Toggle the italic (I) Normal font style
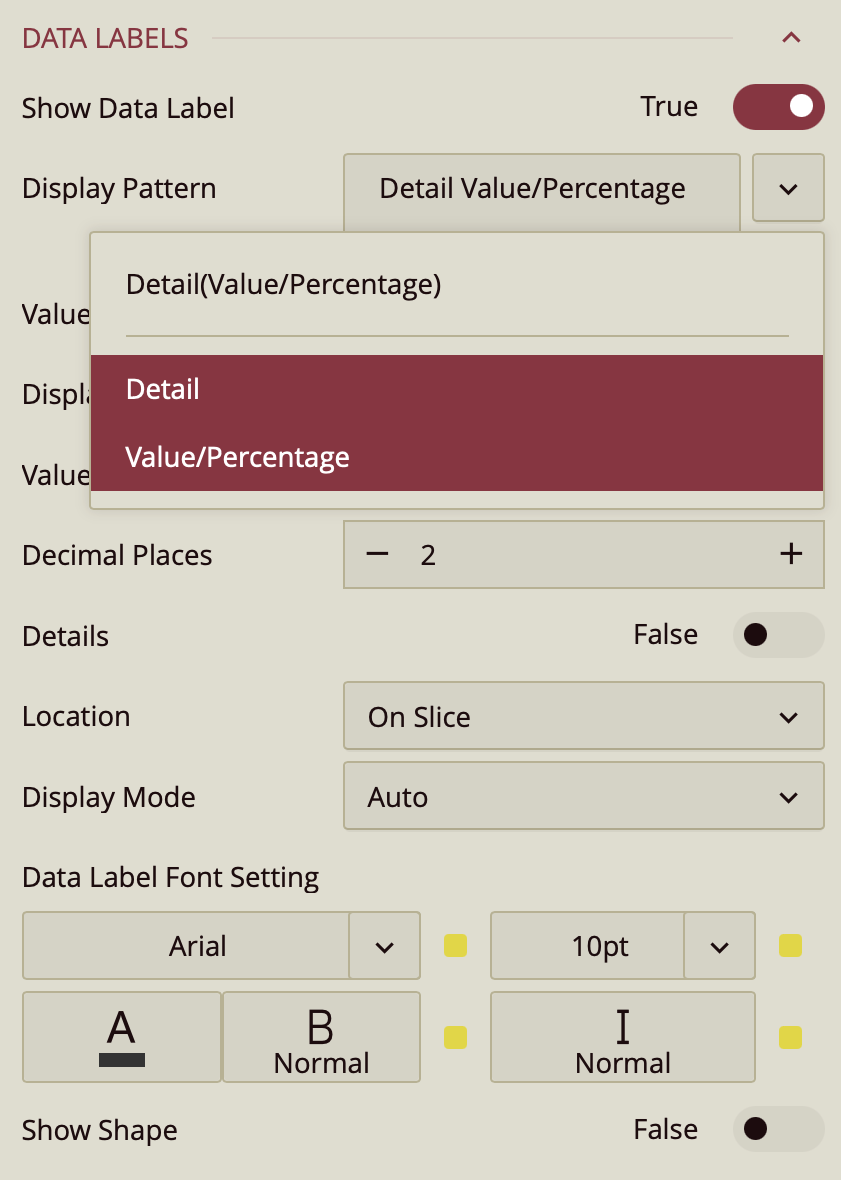The height and width of the screenshot is (1180, 841). pos(622,1037)
